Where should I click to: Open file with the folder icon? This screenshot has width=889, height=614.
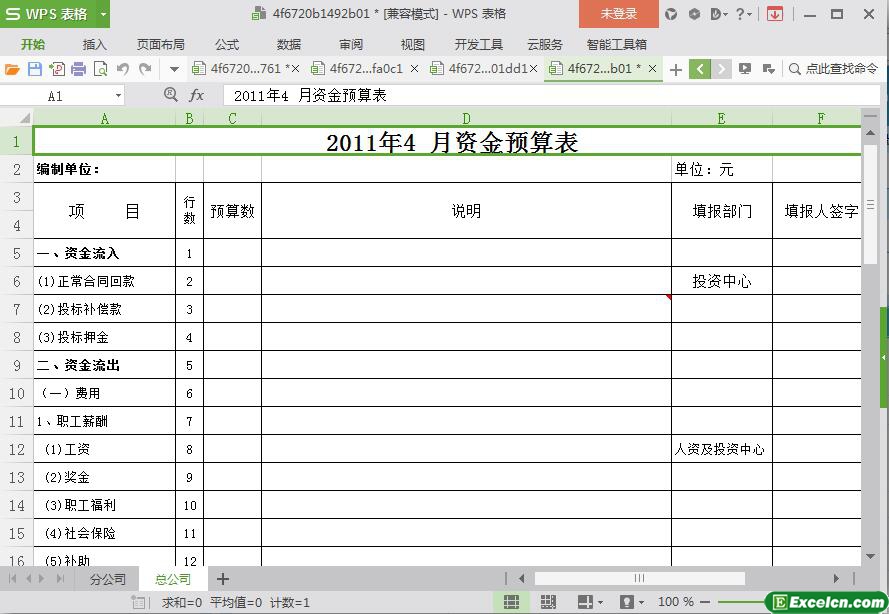pyautogui.click(x=12, y=69)
